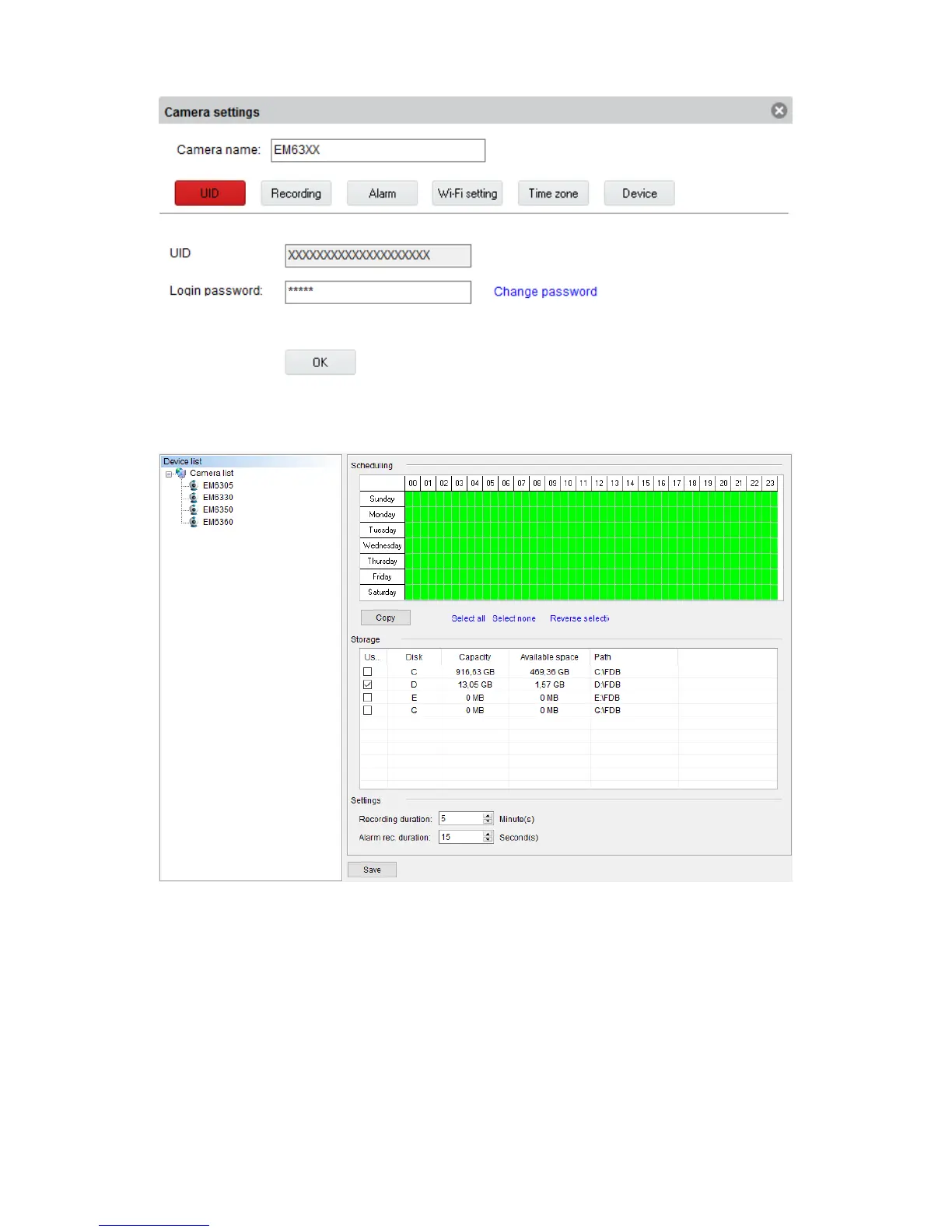Click the Recording duration spinner arrows
This screenshot has height=1232, width=952.
[488, 818]
